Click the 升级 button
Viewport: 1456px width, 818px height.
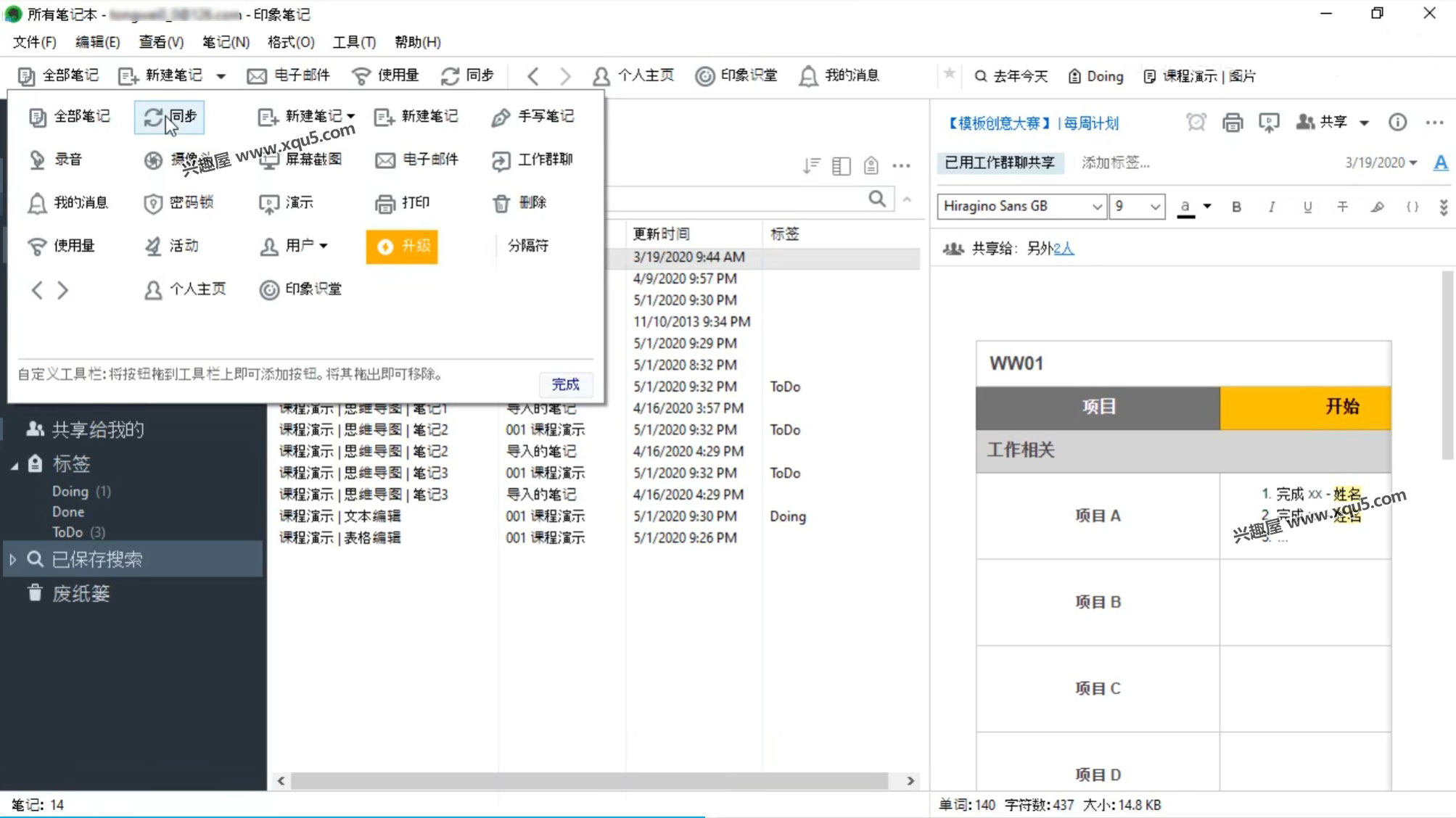402,246
